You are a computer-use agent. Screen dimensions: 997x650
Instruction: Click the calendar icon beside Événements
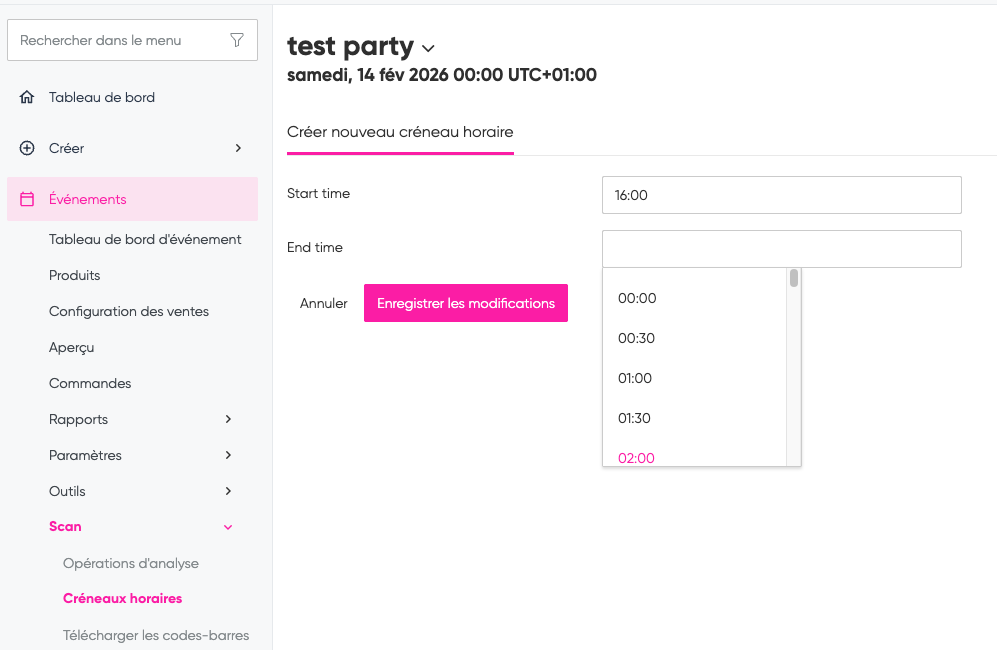coord(27,199)
